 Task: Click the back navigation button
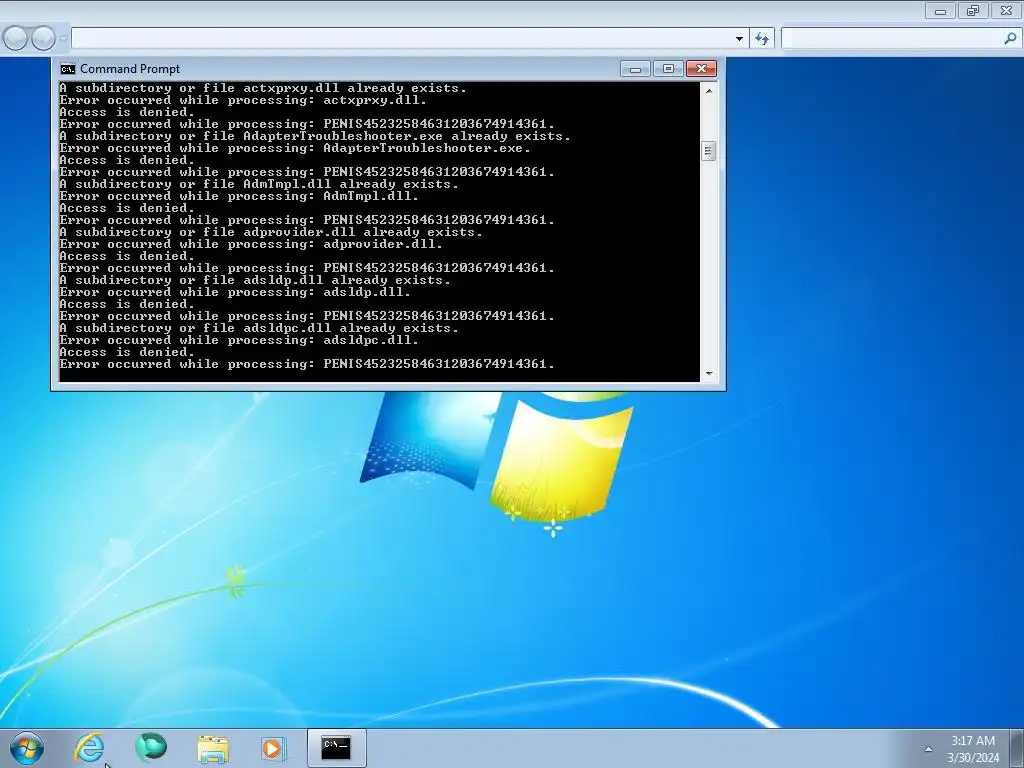point(14,39)
